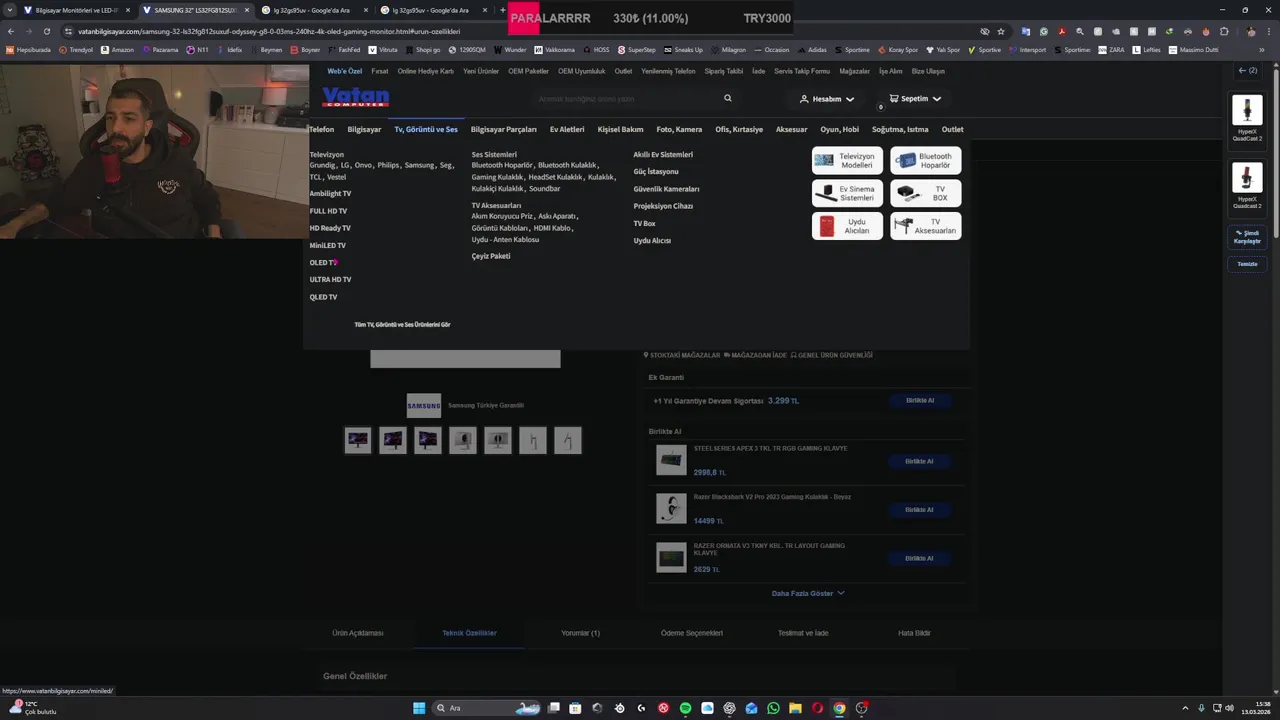Screen dimensions: 1280x720
Task: Open File Explorer from the taskbar
Action: tap(795, 708)
